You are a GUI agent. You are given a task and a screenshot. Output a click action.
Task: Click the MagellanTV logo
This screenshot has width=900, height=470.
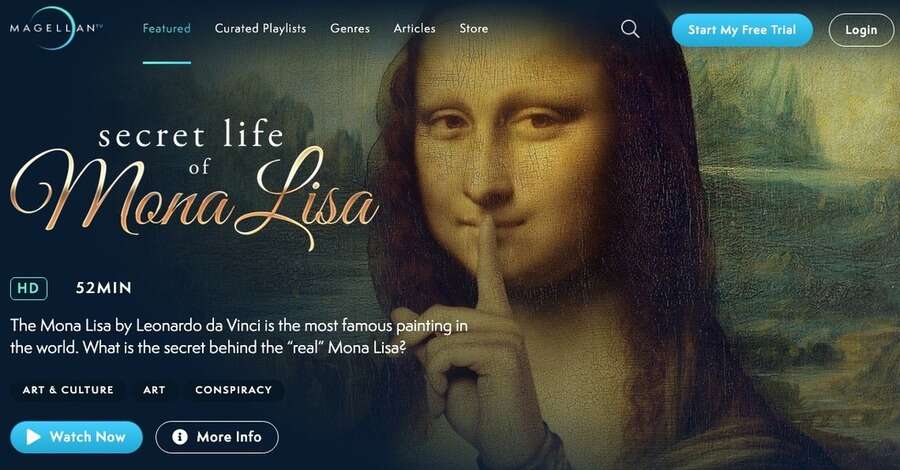pos(56,28)
